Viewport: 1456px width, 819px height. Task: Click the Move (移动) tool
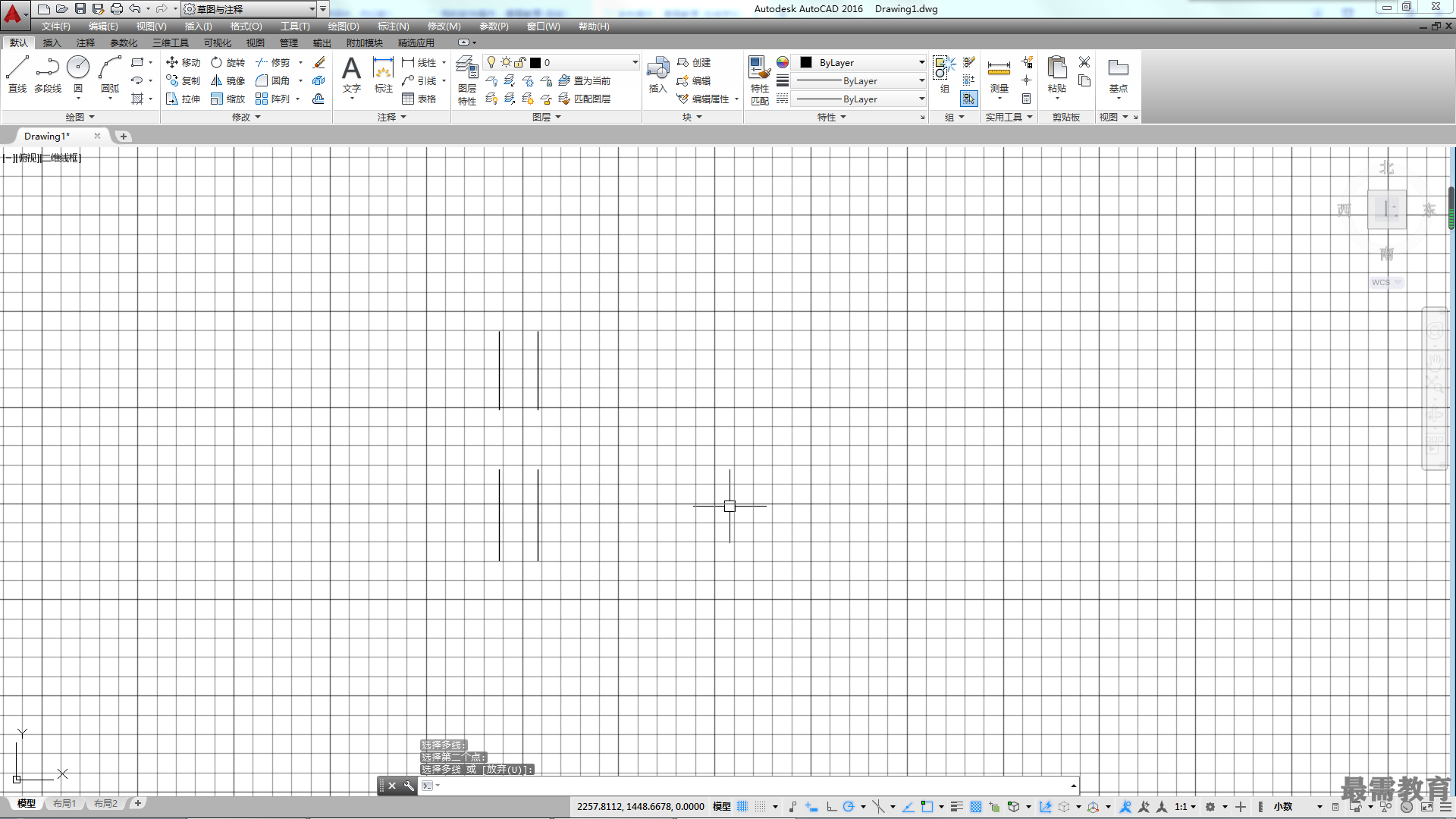tap(183, 62)
